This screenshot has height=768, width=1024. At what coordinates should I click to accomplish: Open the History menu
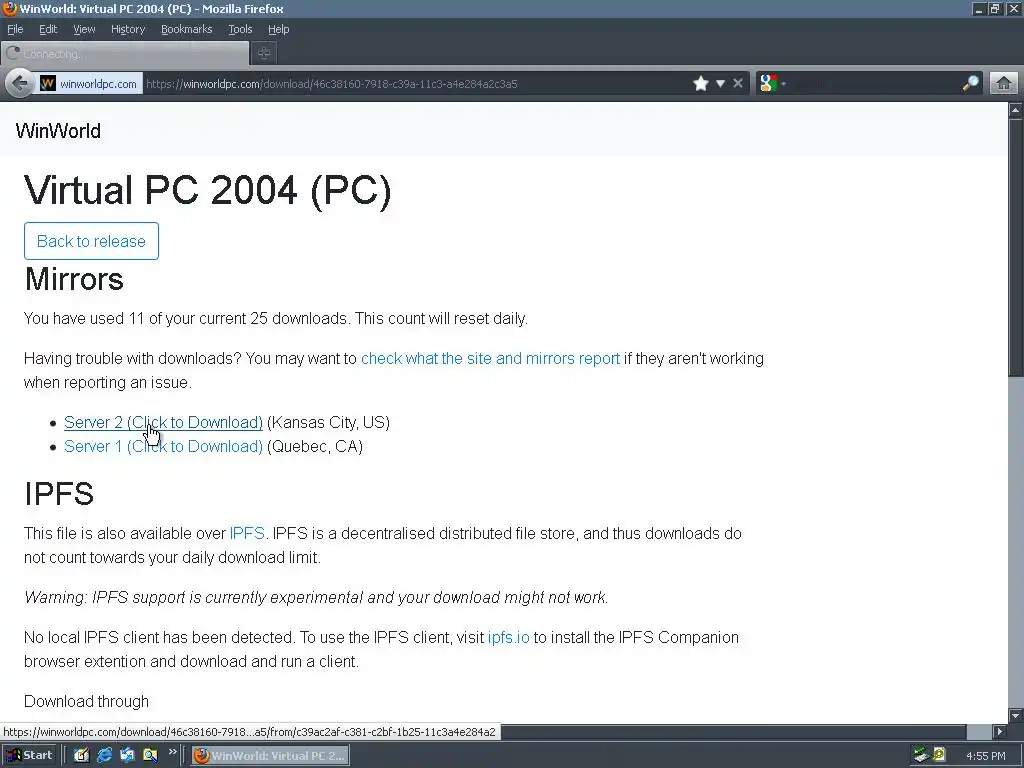coord(127,29)
